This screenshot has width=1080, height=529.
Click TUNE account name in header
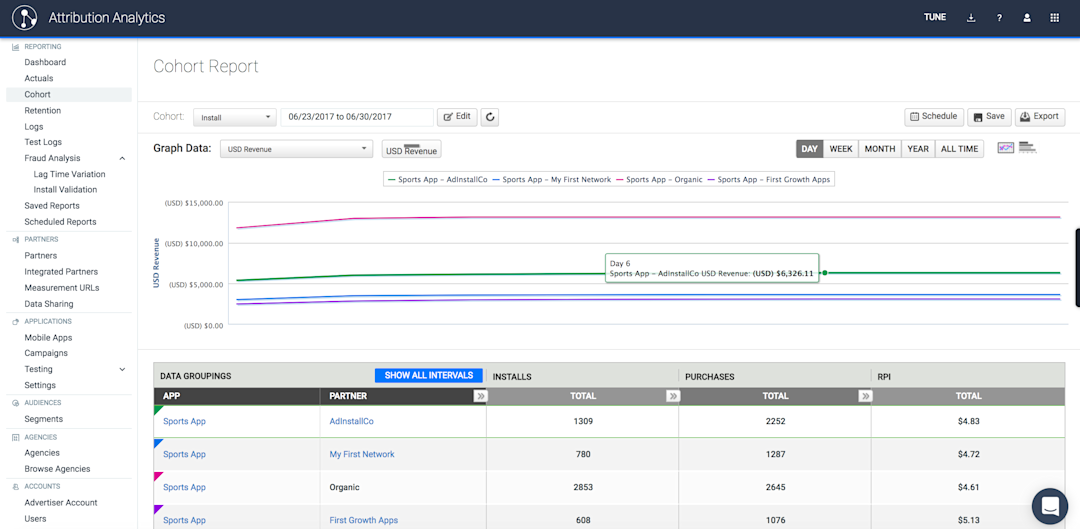tap(935, 18)
